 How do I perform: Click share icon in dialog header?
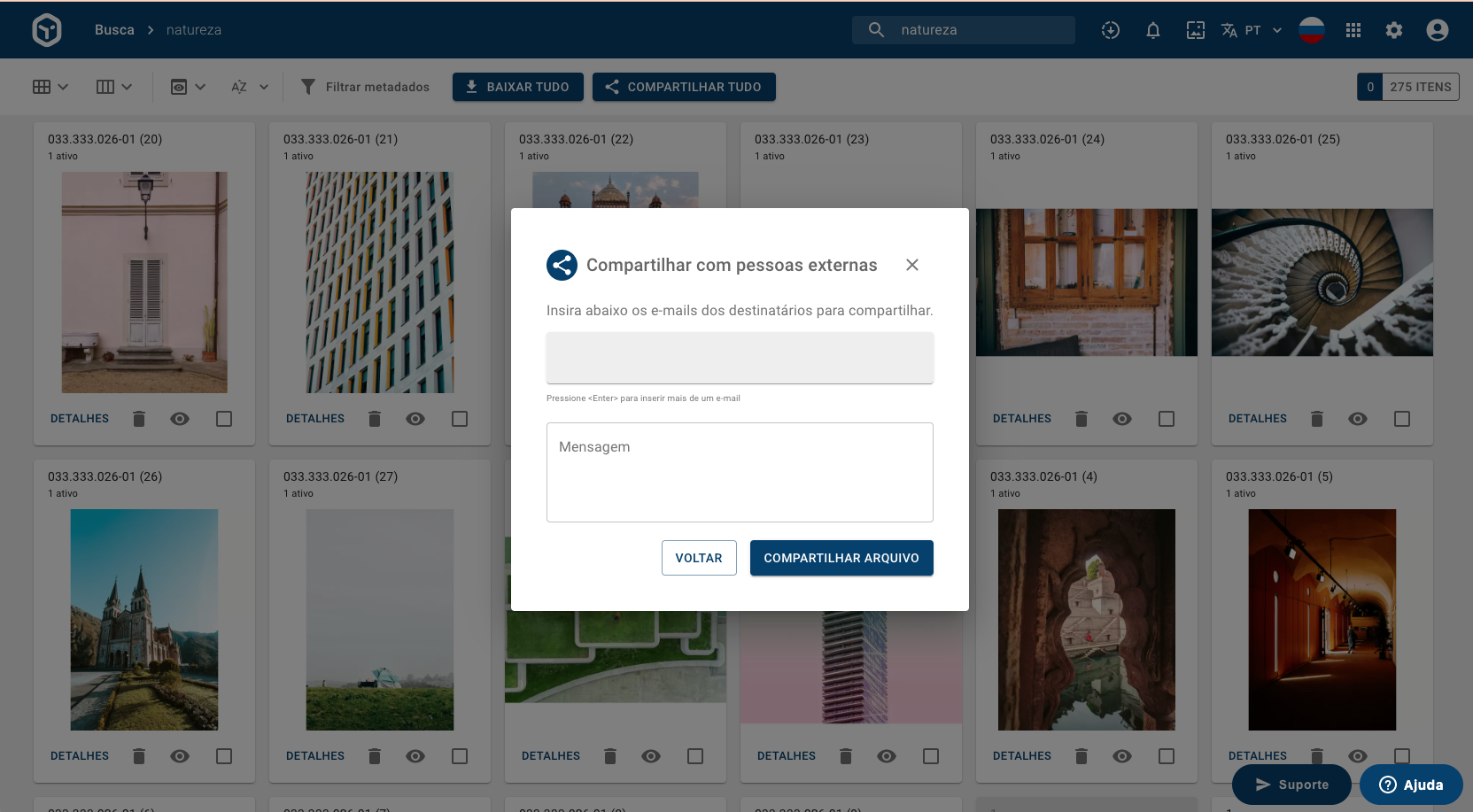(562, 265)
